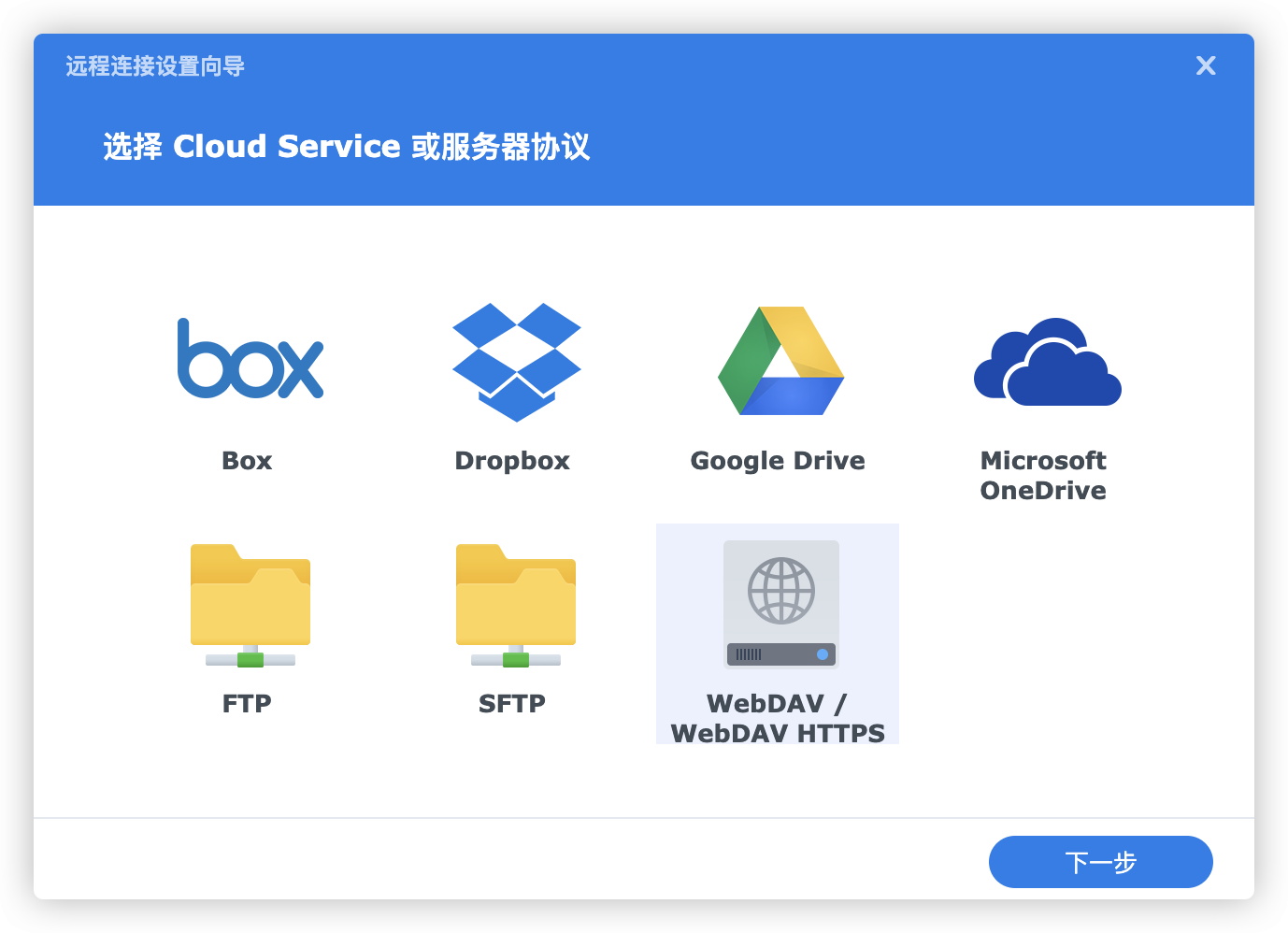Select the FTP text label
Screen dimensions: 1288x933
tap(247, 704)
